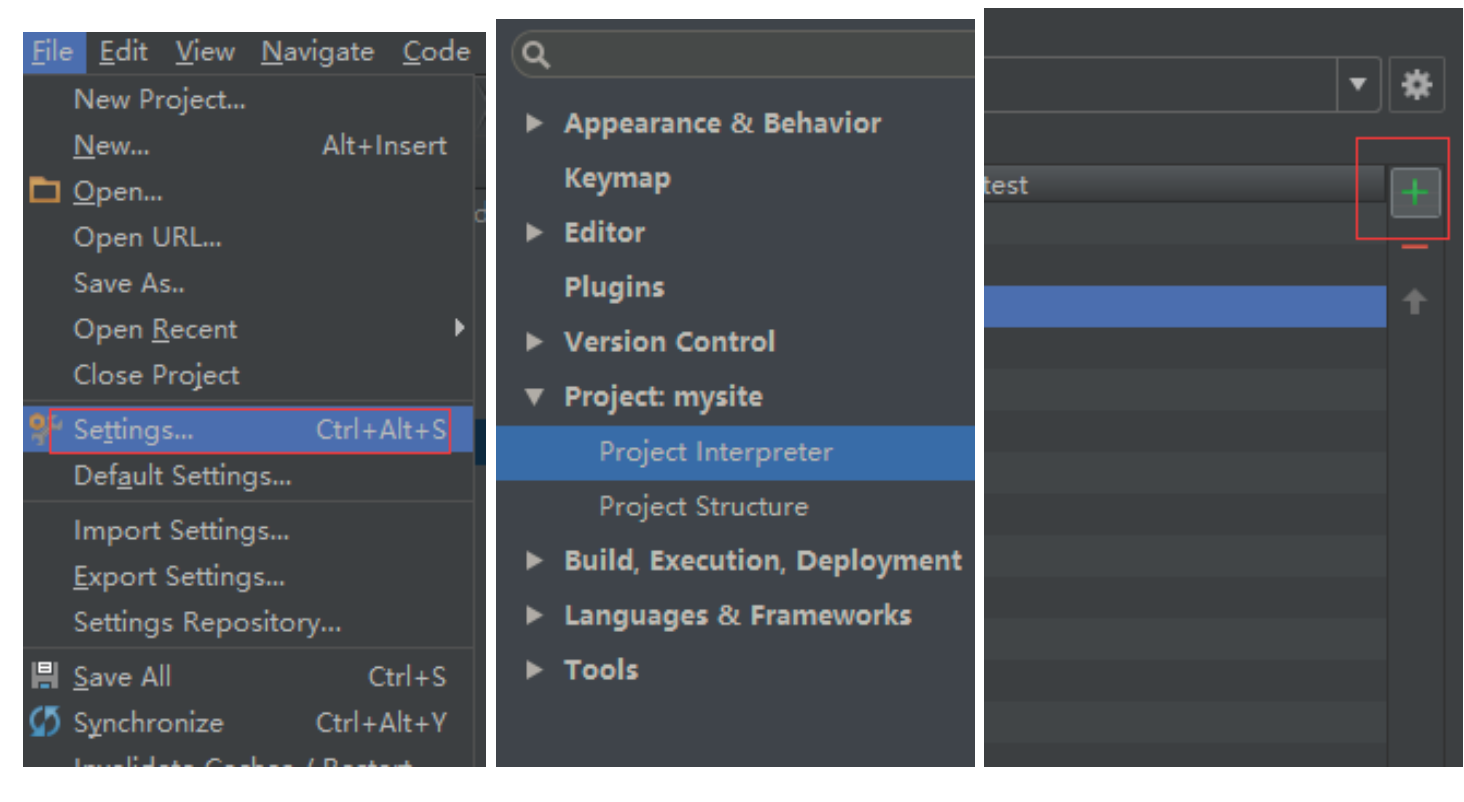The width and height of the screenshot is (1464, 802).
Task: Expand Build, Execution, Deployment arrow
Action: click(535, 561)
